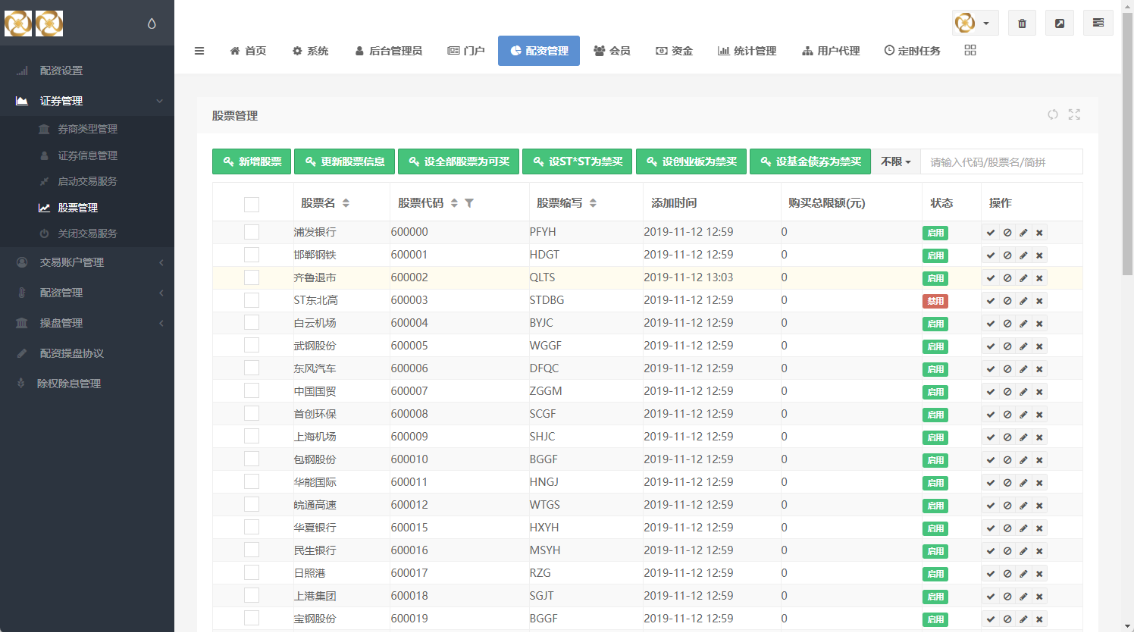The width and height of the screenshot is (1134, 632).
Task: Click the 更新股票信息 button
Action: pos(344,162)
